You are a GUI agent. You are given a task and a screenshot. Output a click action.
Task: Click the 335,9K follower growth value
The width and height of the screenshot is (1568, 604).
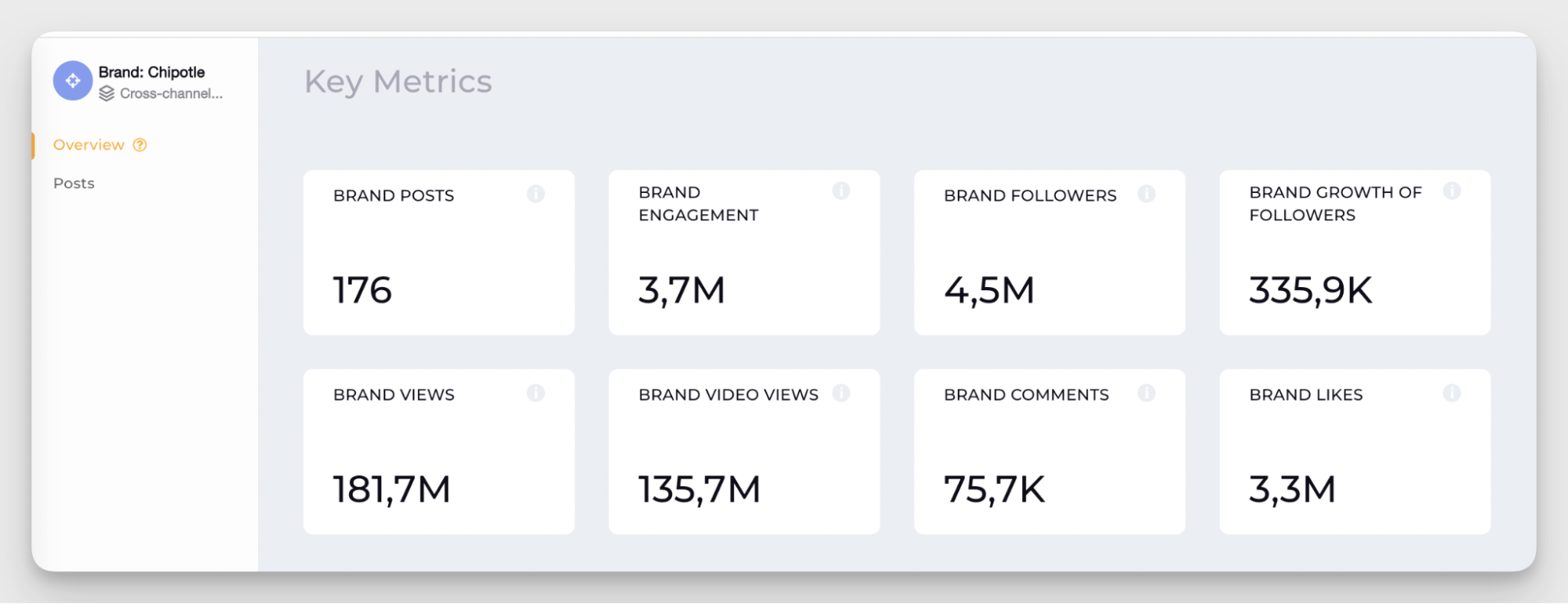1311,290
